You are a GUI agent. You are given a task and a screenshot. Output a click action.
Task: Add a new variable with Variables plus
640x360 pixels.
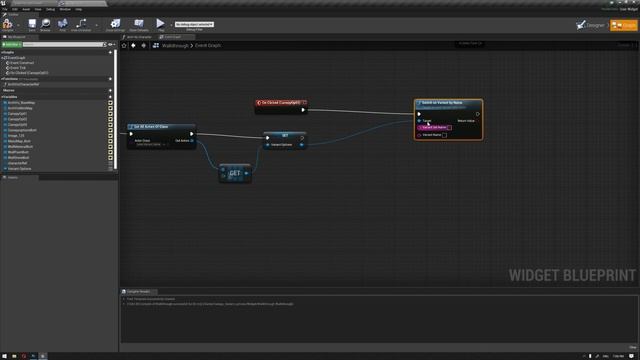click(110, 97)
